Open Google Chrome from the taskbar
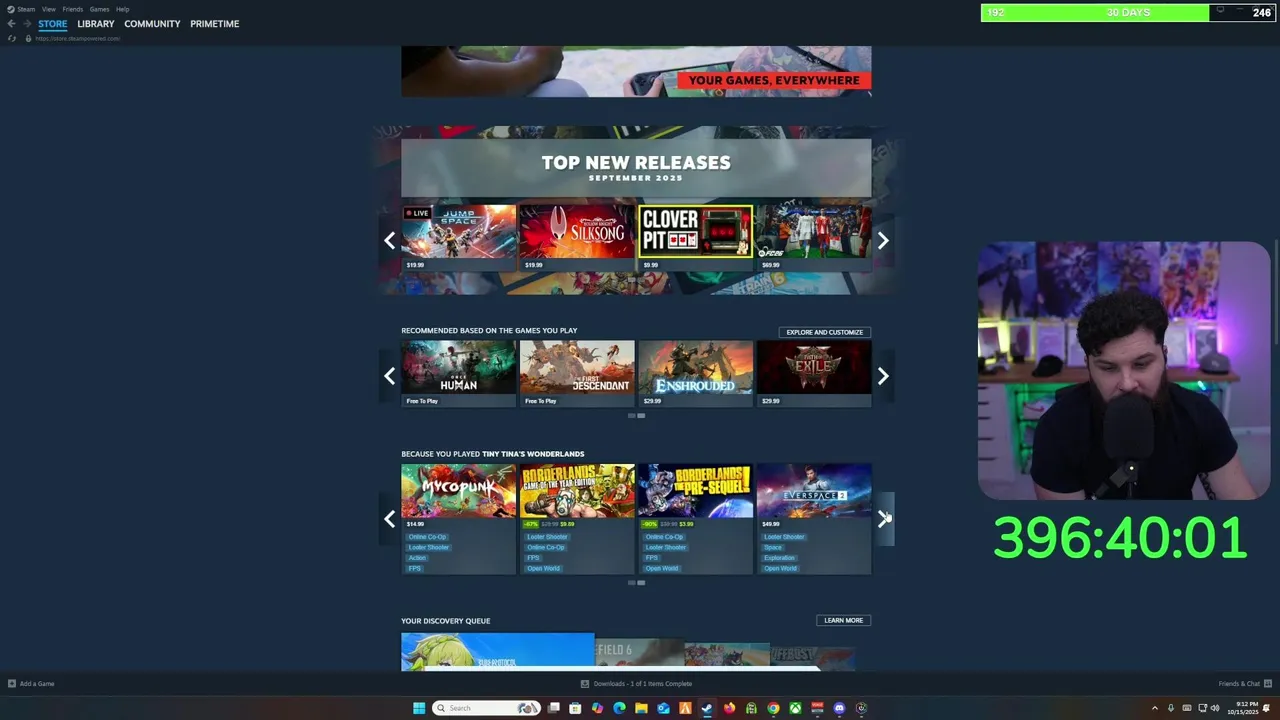Viewport: 1280px width, 720px height. coord(773,708)
